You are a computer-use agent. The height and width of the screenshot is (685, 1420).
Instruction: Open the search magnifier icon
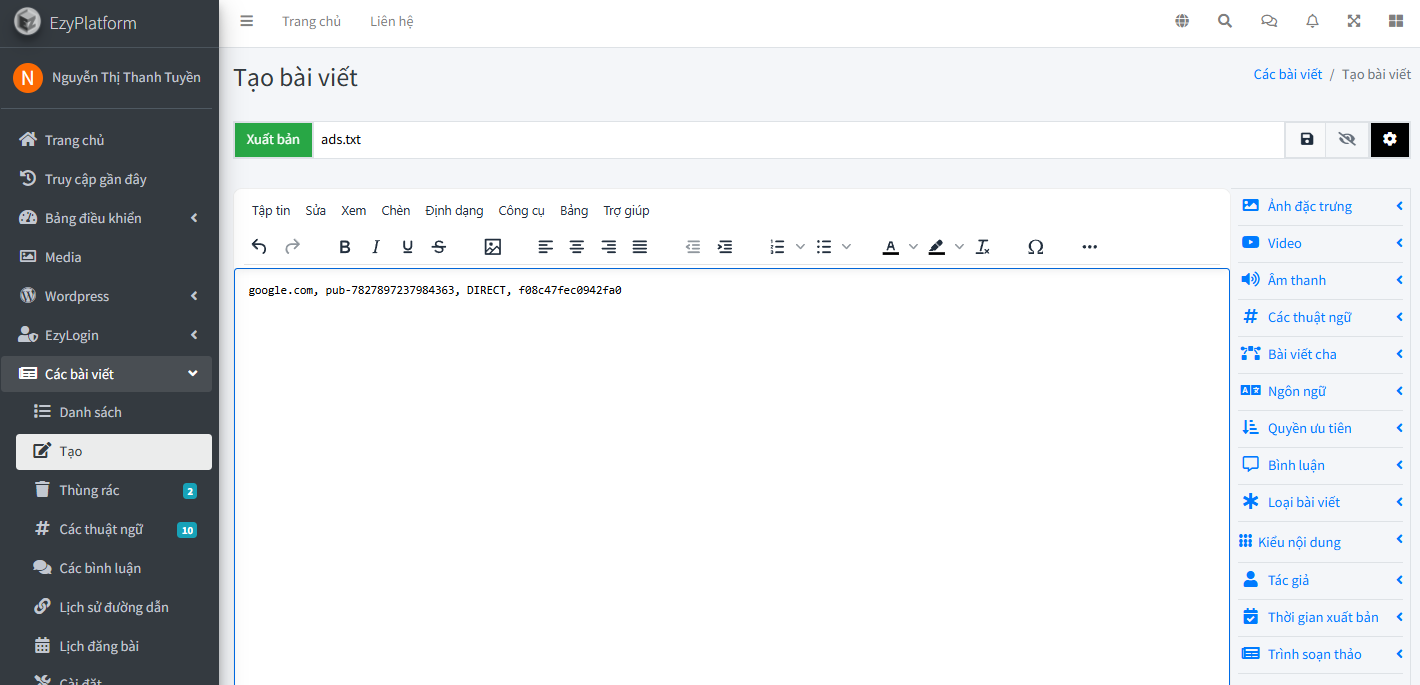pos(1225,21)
